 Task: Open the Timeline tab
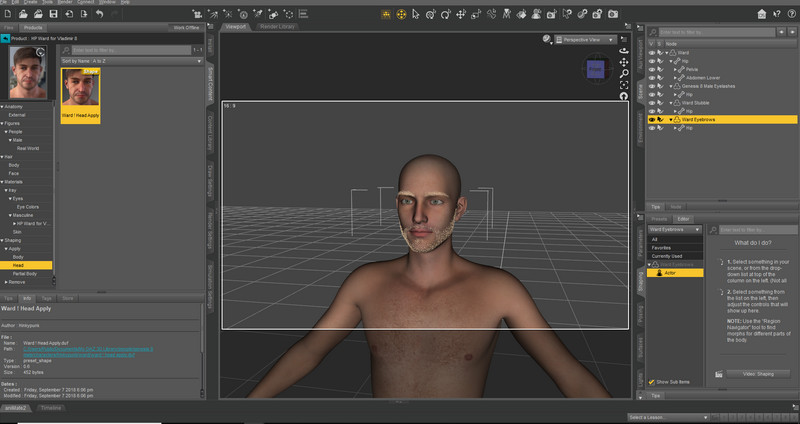point(51,408)
